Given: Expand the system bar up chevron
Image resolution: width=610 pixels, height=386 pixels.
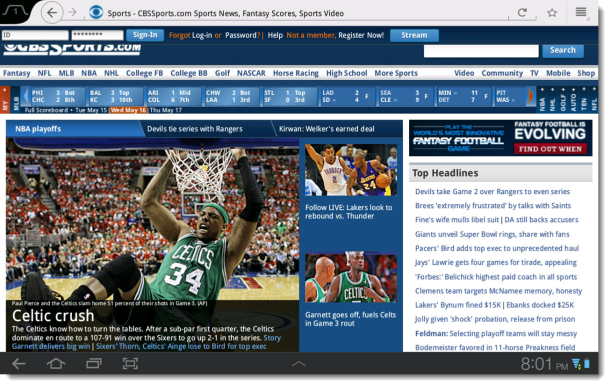Looking at the screenshot, I should pyautogui.click(x=298, y=363).
